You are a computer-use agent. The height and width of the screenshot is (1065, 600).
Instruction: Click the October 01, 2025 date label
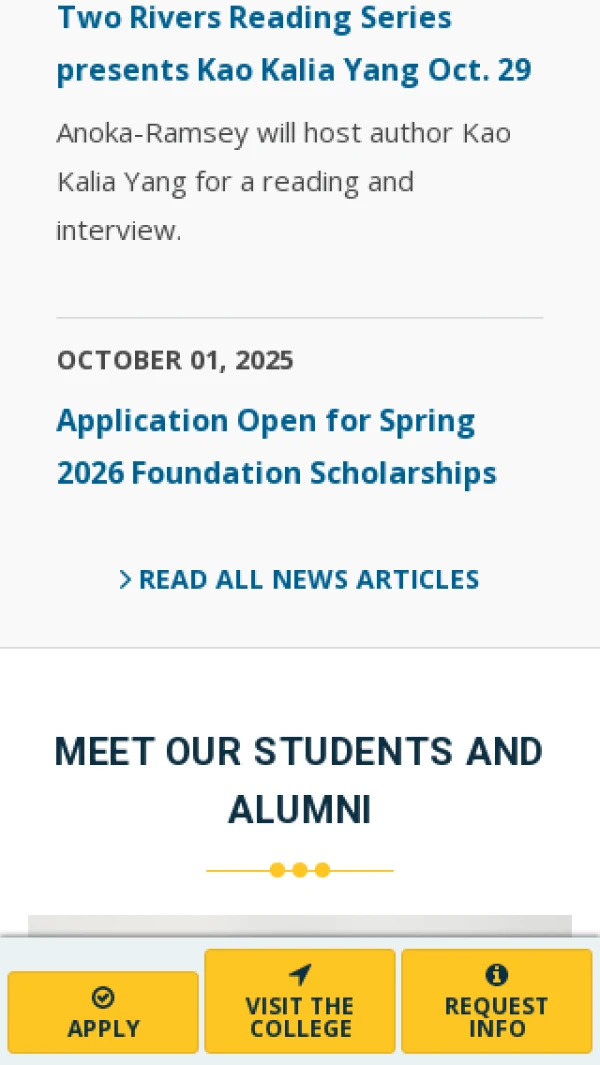[175, 360]
